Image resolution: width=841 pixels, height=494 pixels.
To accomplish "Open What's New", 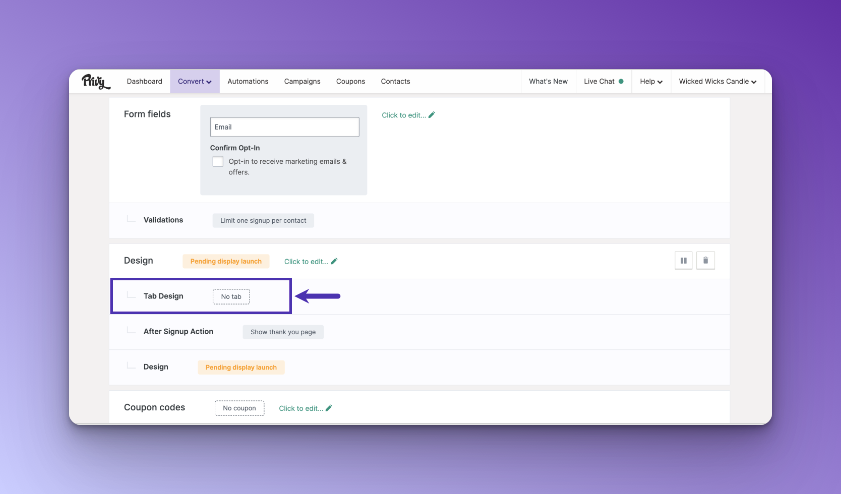I will pos(548,82).
